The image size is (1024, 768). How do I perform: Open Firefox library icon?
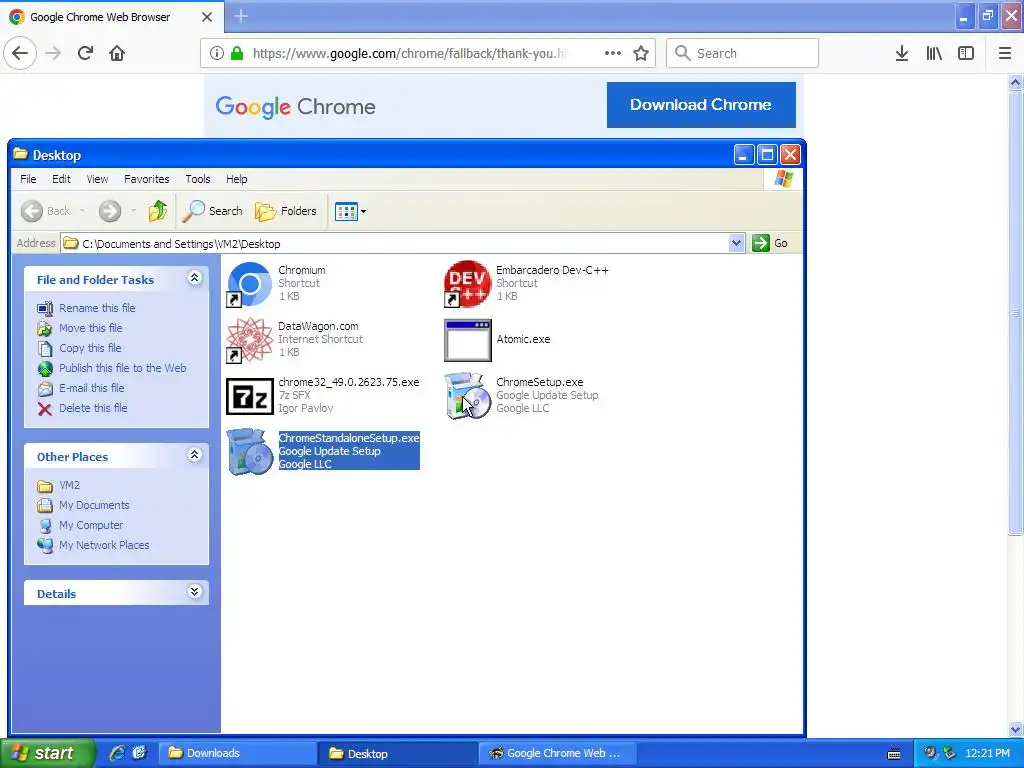(x=934, y=53)
